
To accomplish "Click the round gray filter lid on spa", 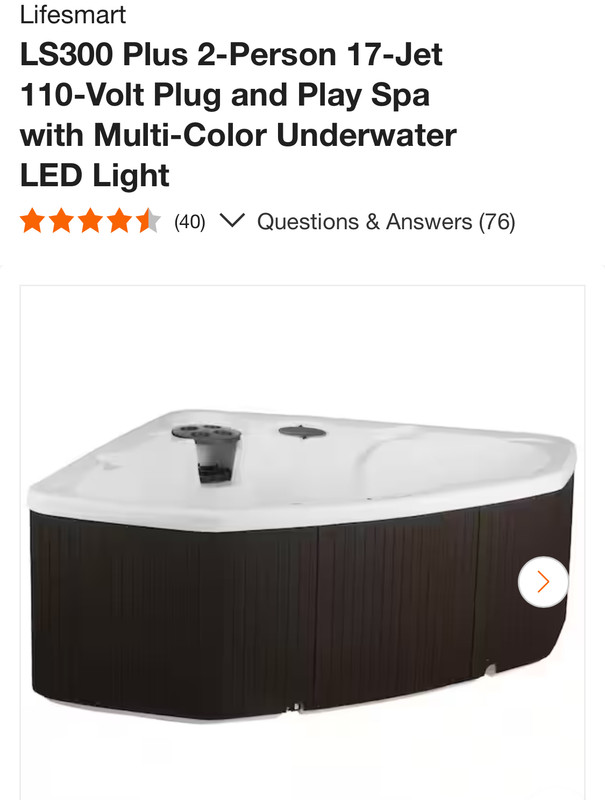I will click(302, 432).
